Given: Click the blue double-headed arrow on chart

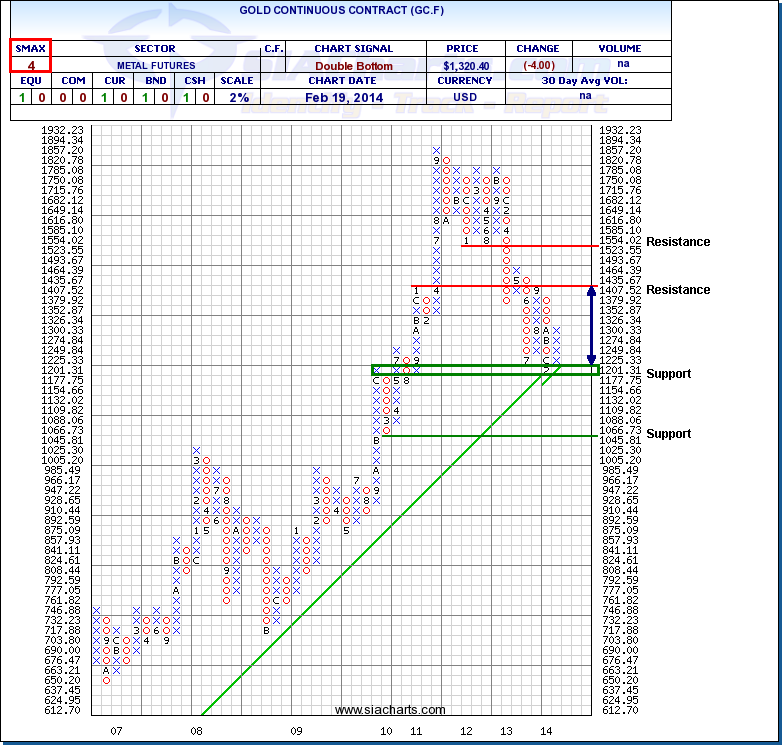Looking at the screenshot, I should pos(590,327).
